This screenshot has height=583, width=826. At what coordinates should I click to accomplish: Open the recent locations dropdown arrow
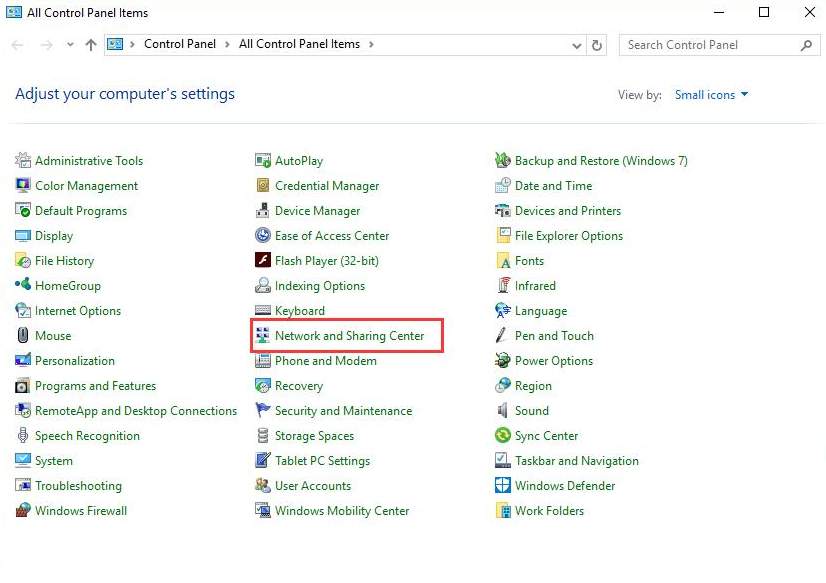pyautogui.click(x=70, y=45)
